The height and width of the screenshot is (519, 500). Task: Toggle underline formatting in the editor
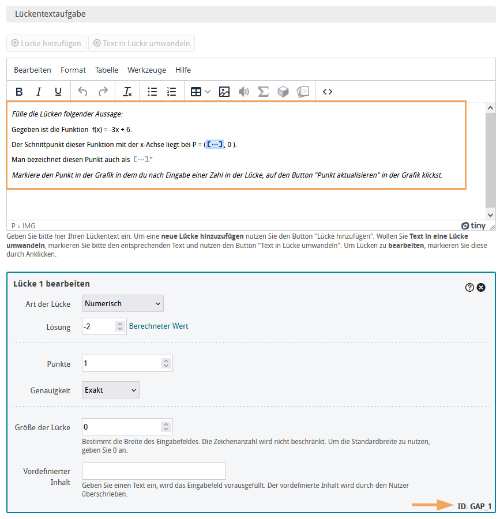(x=58, y=92)
